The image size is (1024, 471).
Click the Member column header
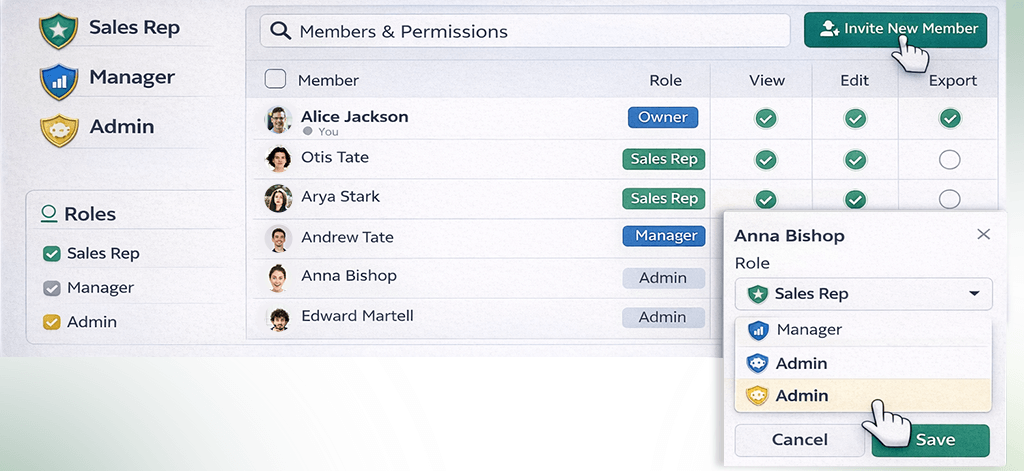click(x=328, y=81)
